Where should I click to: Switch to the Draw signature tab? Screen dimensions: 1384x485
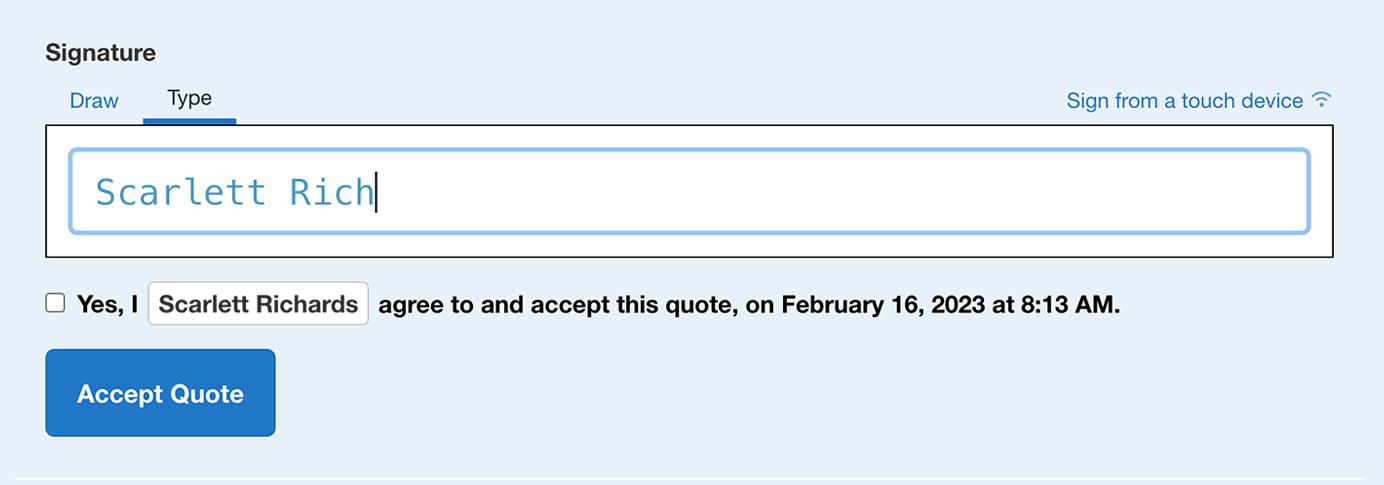pos(94,101)
